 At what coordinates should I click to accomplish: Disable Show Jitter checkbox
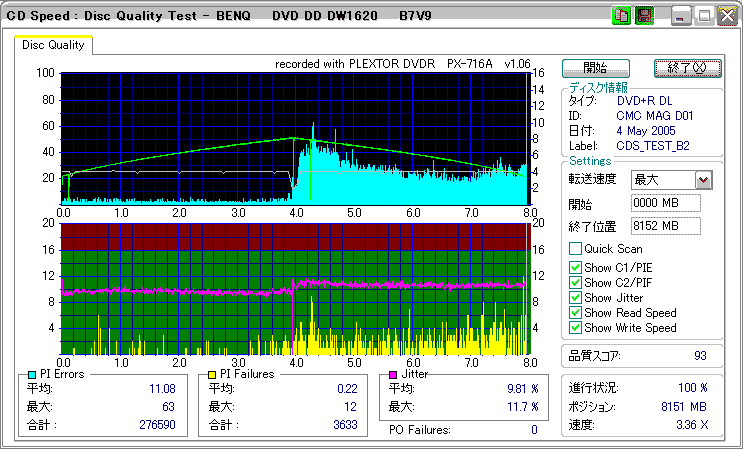click(x=575, y=298)
